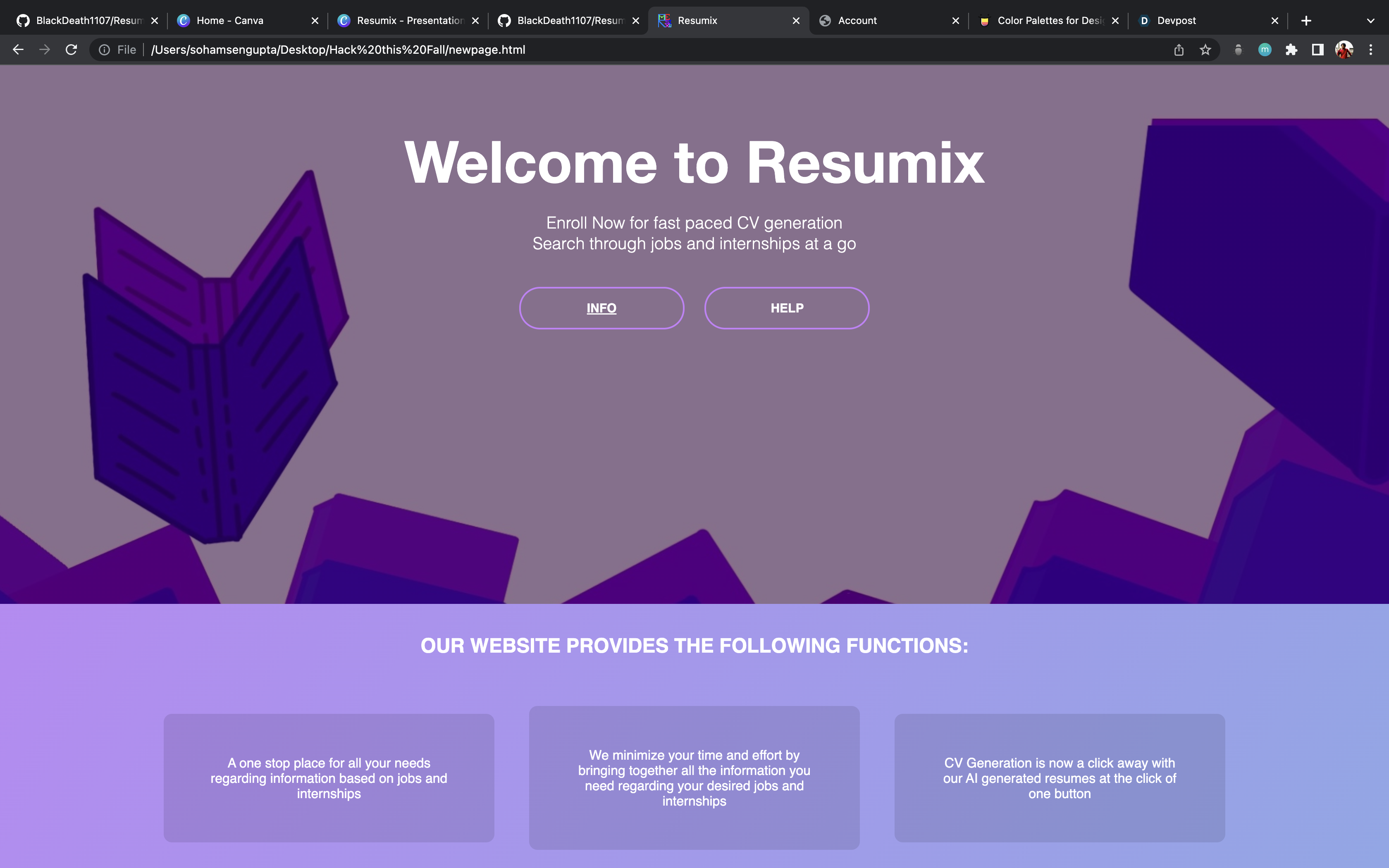Toggle the browser side panel icon
This screenshot has width=1389, height=868.
[x=1318, y=50]
